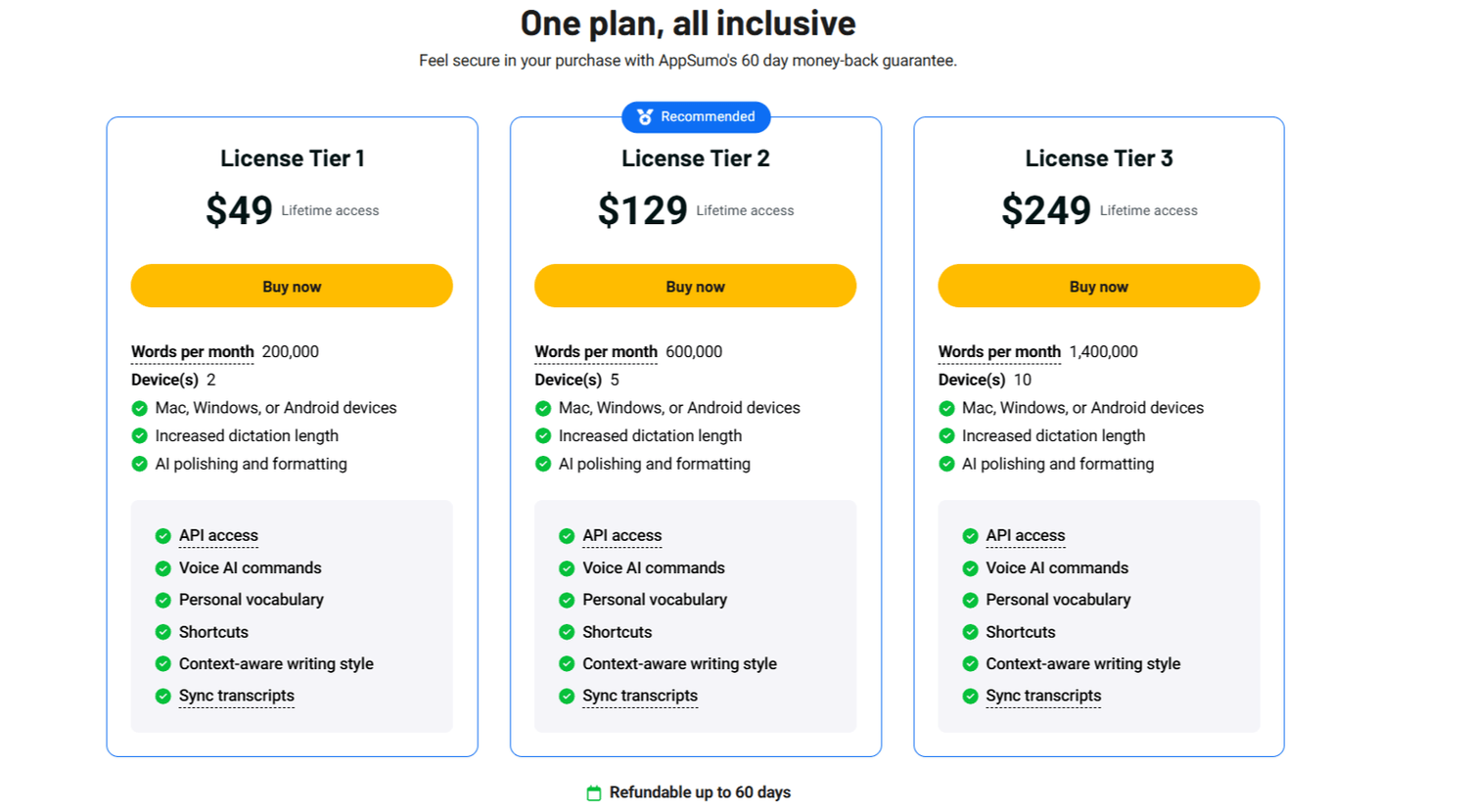Viewport: 1468px width, 812px height.
Task: Click the checkmark beside API access in Tier 1
Action: [163, 536]
